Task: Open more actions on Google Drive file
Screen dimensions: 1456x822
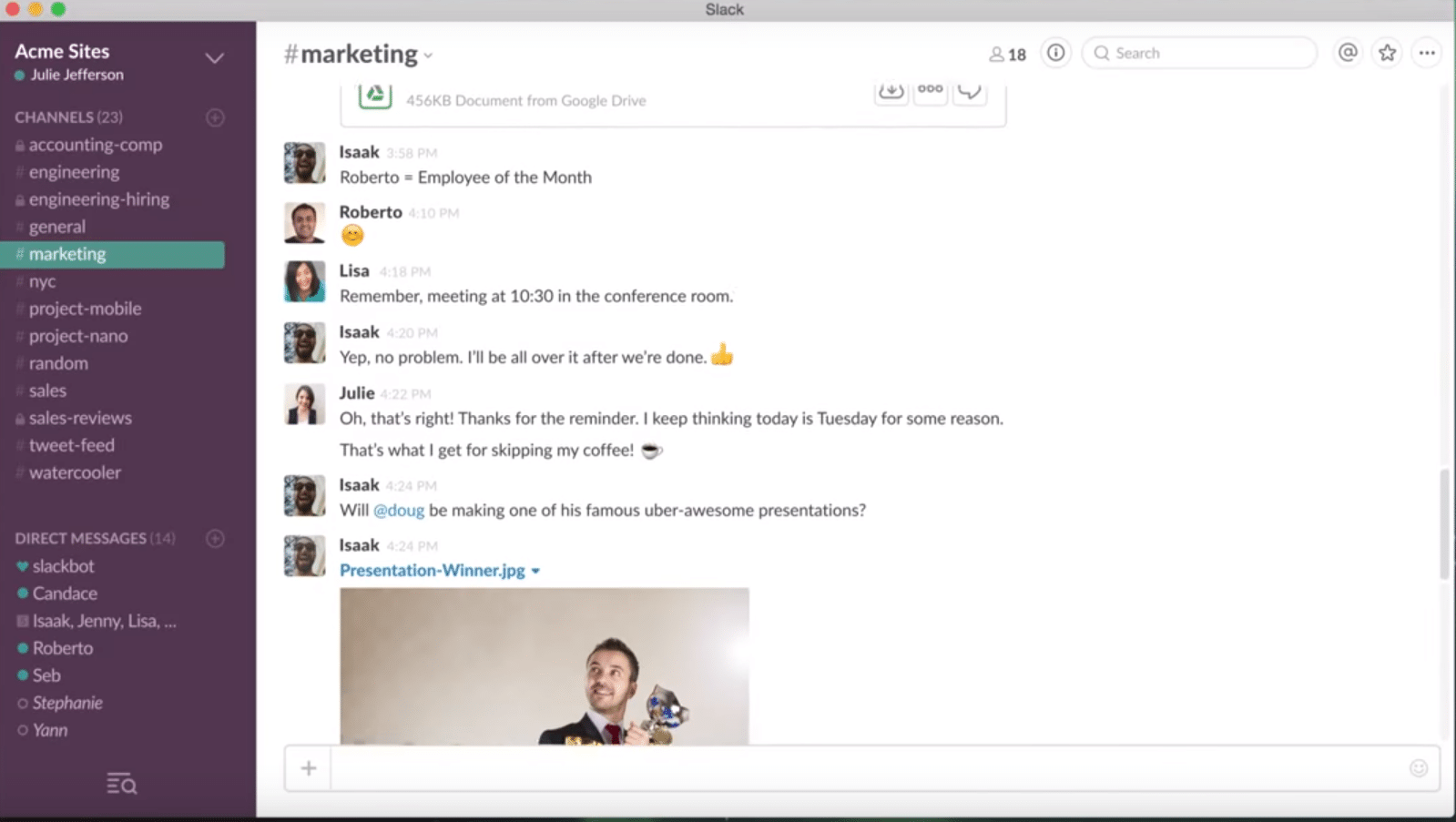Action: 931,92
